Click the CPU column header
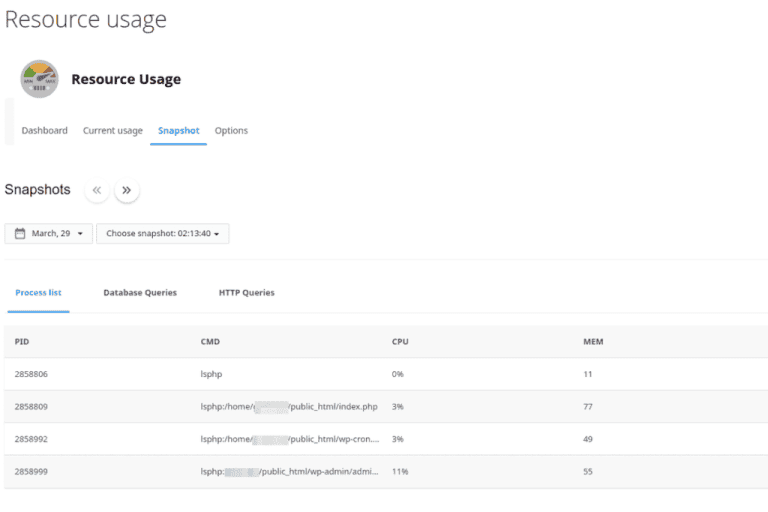This screenshot has height=512, width=768. (400, 342)
